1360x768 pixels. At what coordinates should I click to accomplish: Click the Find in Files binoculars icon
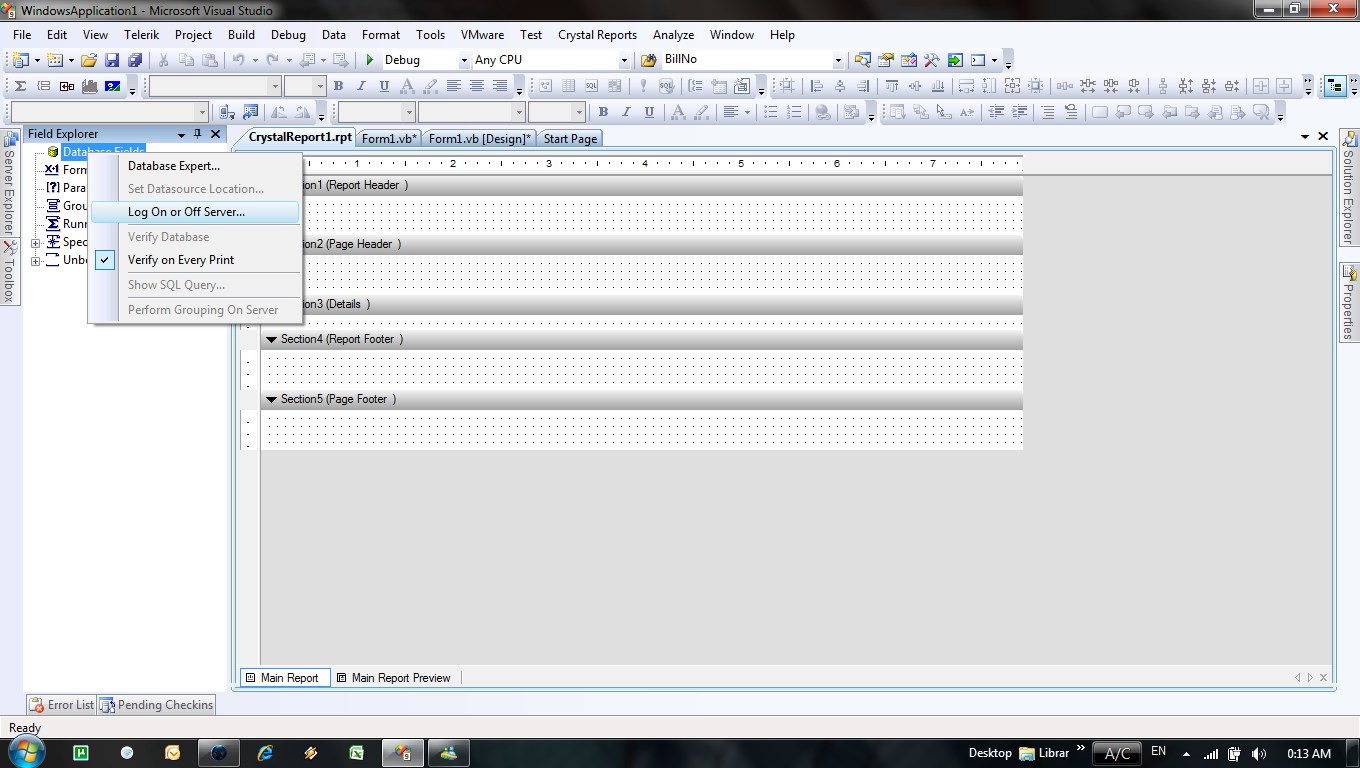(648, 60)
